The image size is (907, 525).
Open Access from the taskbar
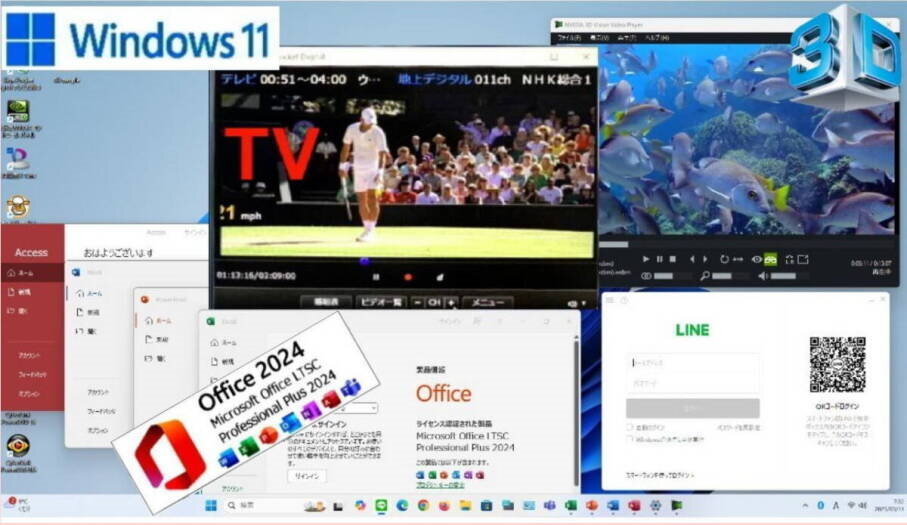click(634, 506)
